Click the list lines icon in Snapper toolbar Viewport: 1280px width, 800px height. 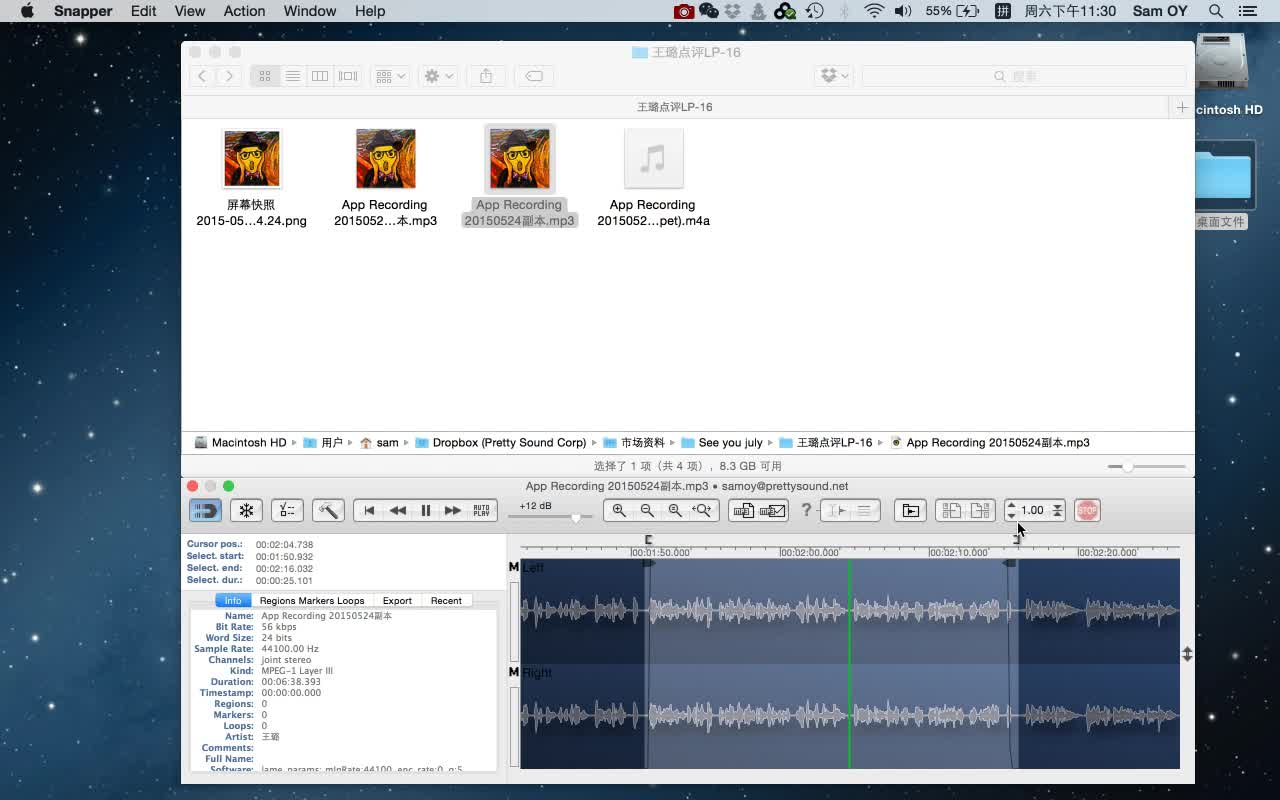point(865,510)
